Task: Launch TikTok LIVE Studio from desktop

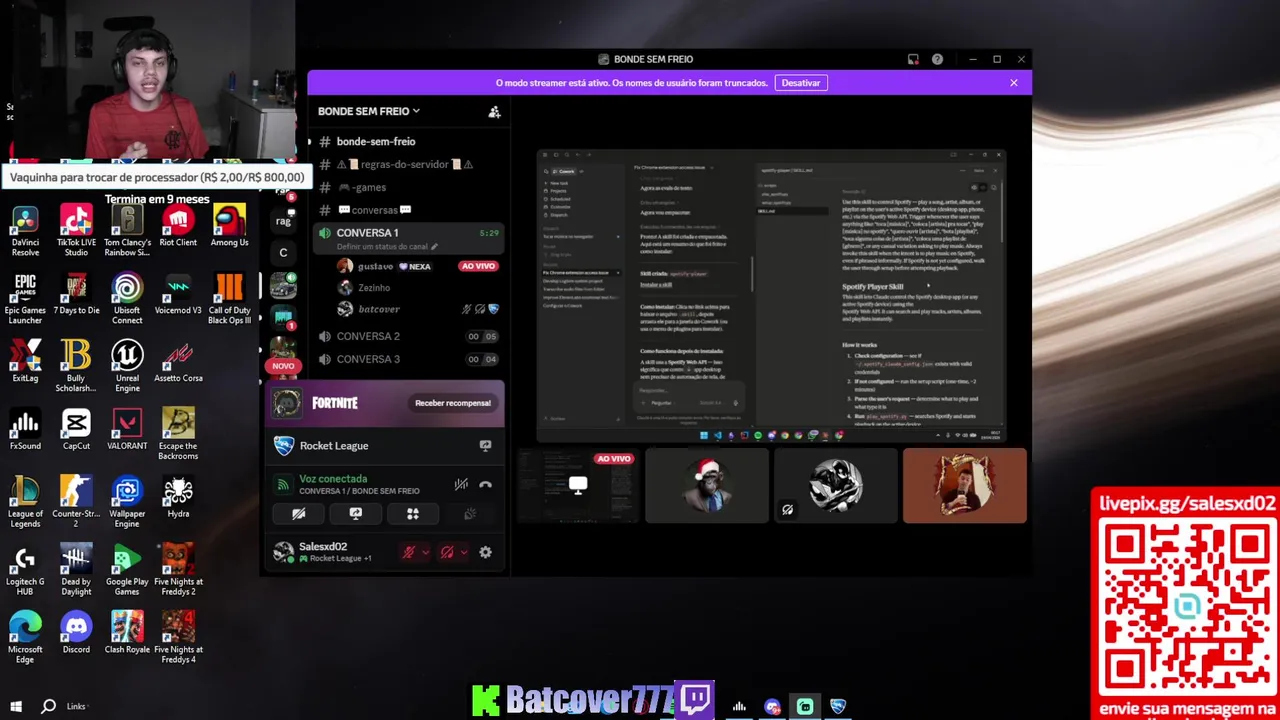Action: [76, 231]
